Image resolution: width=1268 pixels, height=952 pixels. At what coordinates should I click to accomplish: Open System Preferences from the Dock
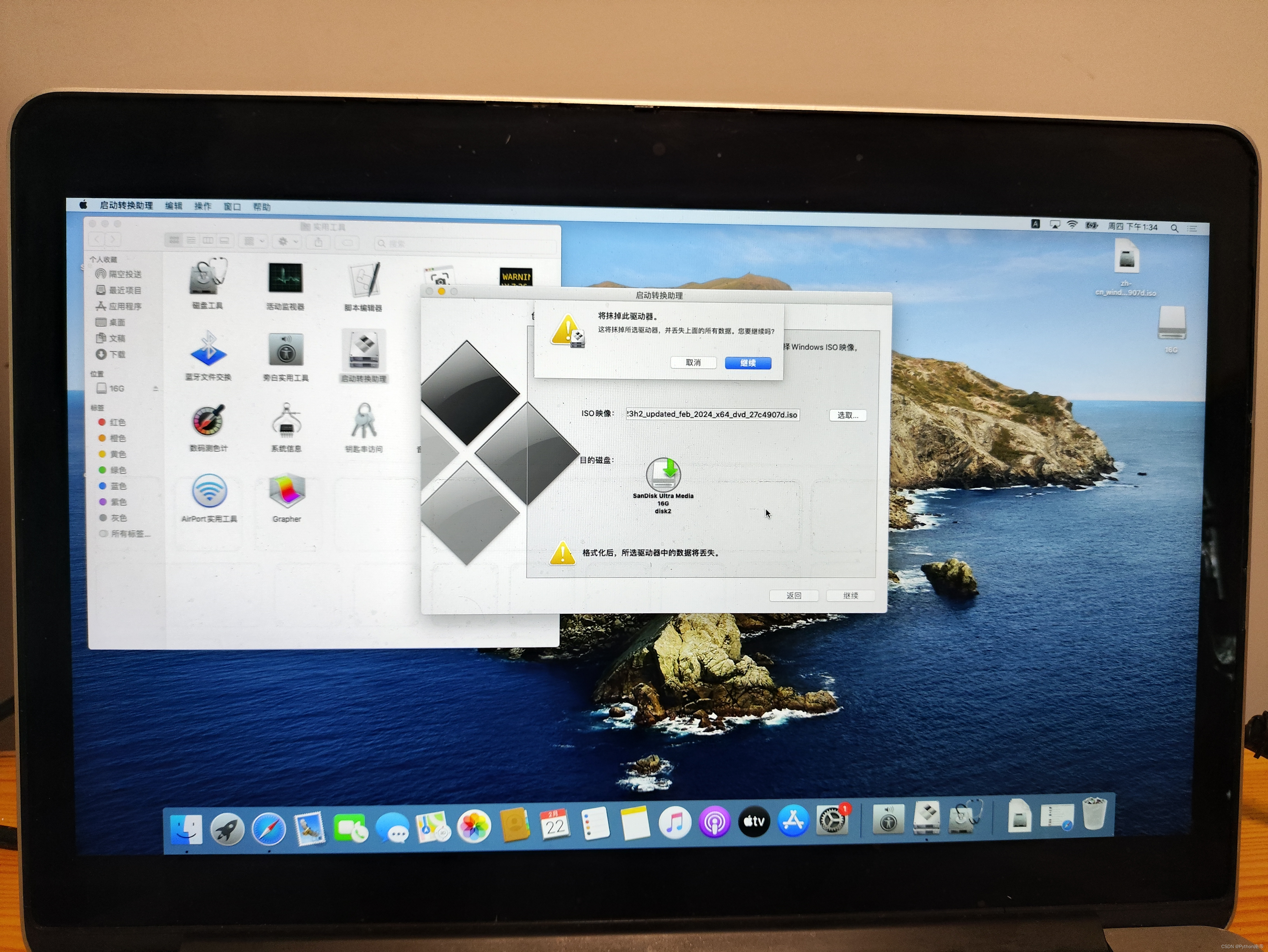point(832,820)
